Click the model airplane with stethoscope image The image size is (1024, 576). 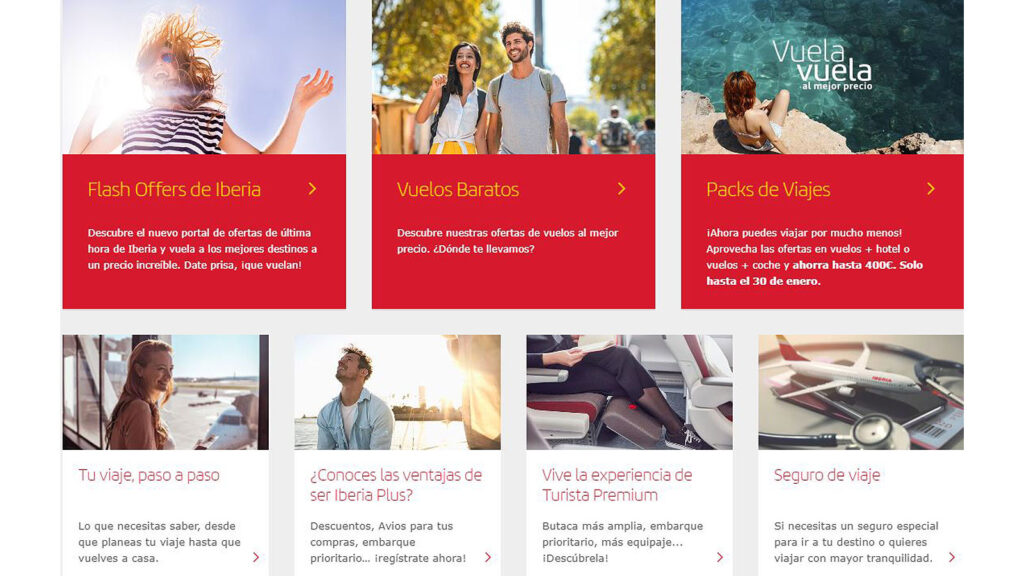pos(861,392)
